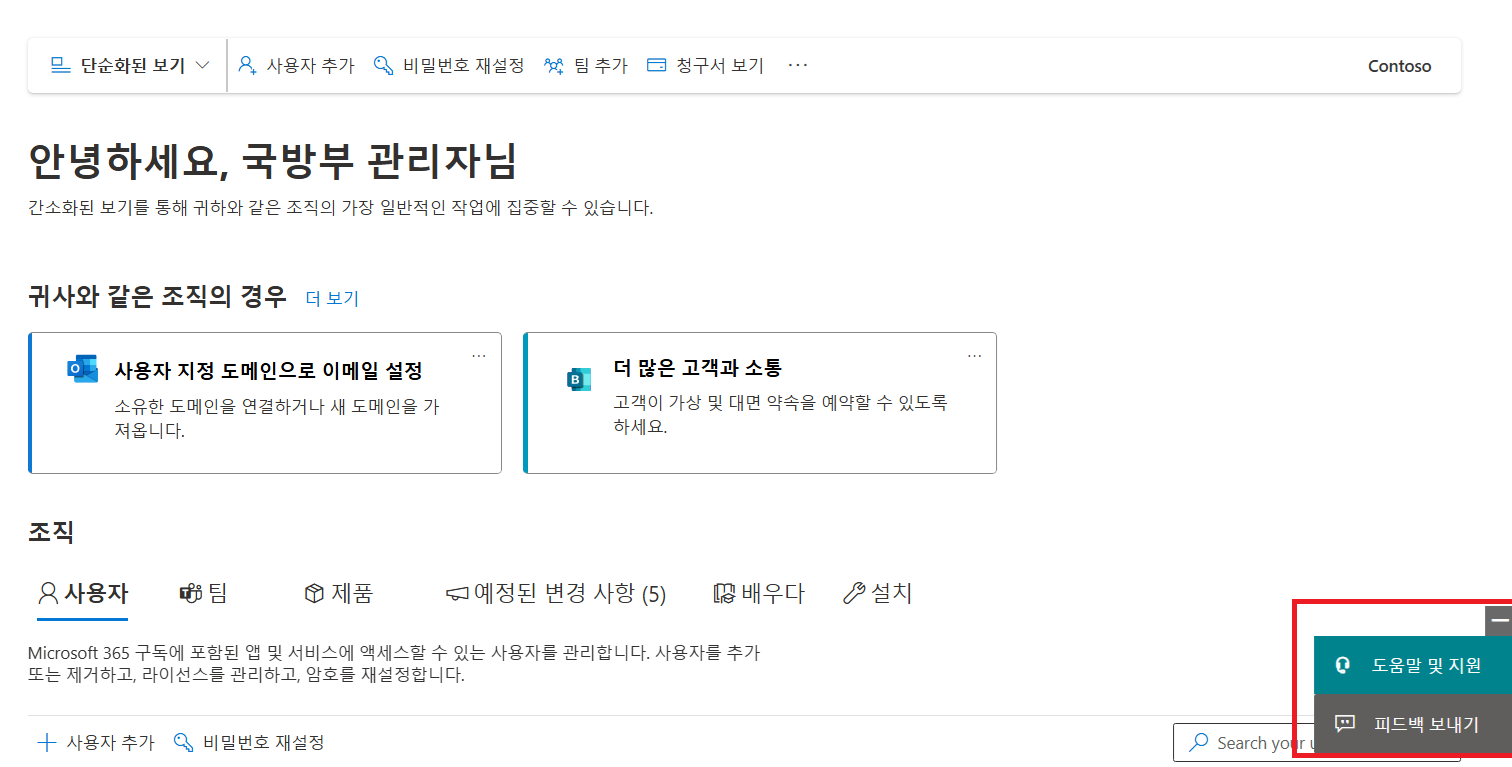Click the Bookings icon on customer card
This screenshot has width=1512, height=767.
(x=579, y=379)
